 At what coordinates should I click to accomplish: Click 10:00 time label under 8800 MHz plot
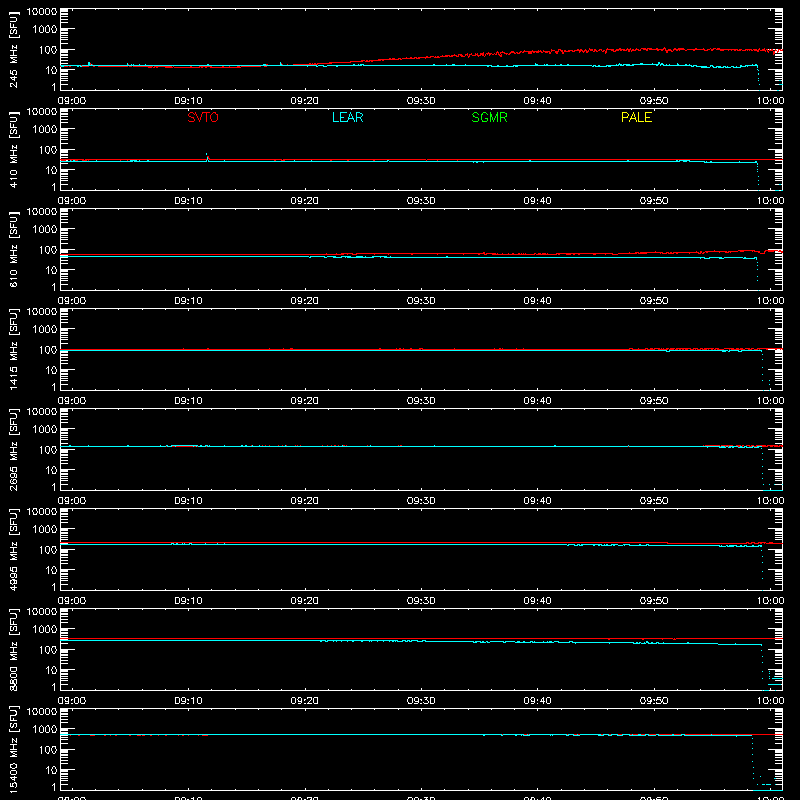click(770, 701)
